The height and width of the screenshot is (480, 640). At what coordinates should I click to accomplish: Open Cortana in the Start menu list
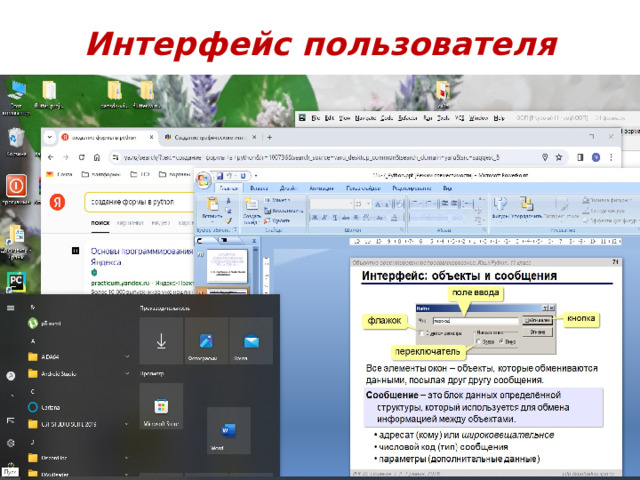pos(44,407)
